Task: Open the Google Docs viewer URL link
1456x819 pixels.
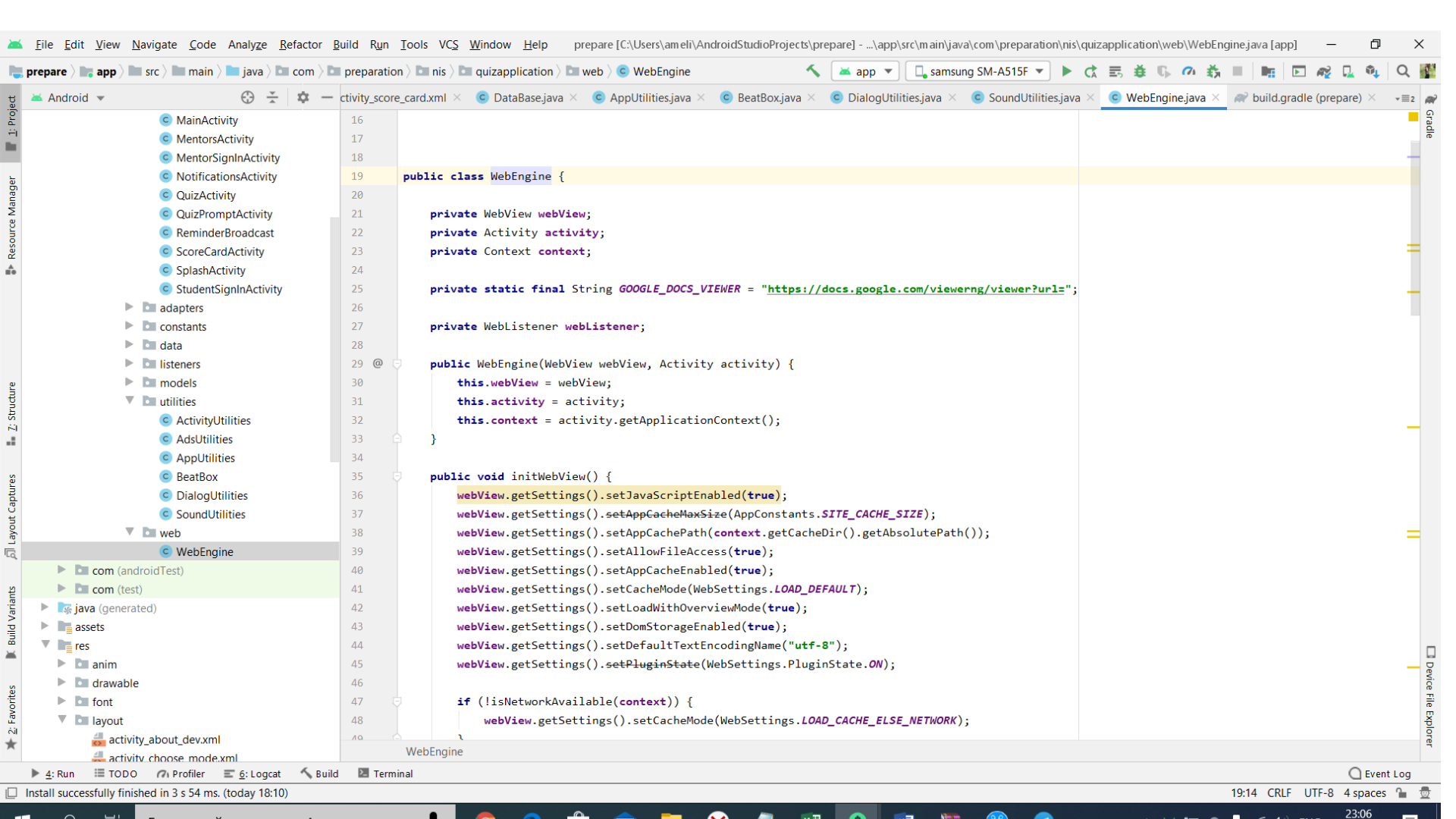Action: [x=915, y=289]
